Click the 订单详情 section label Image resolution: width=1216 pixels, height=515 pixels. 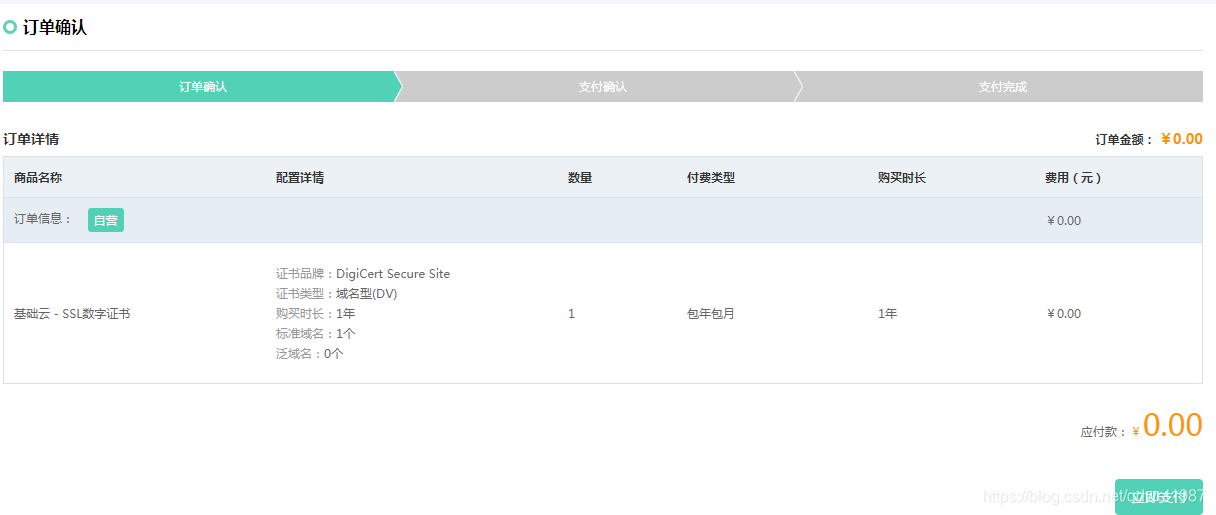point(31,139)
